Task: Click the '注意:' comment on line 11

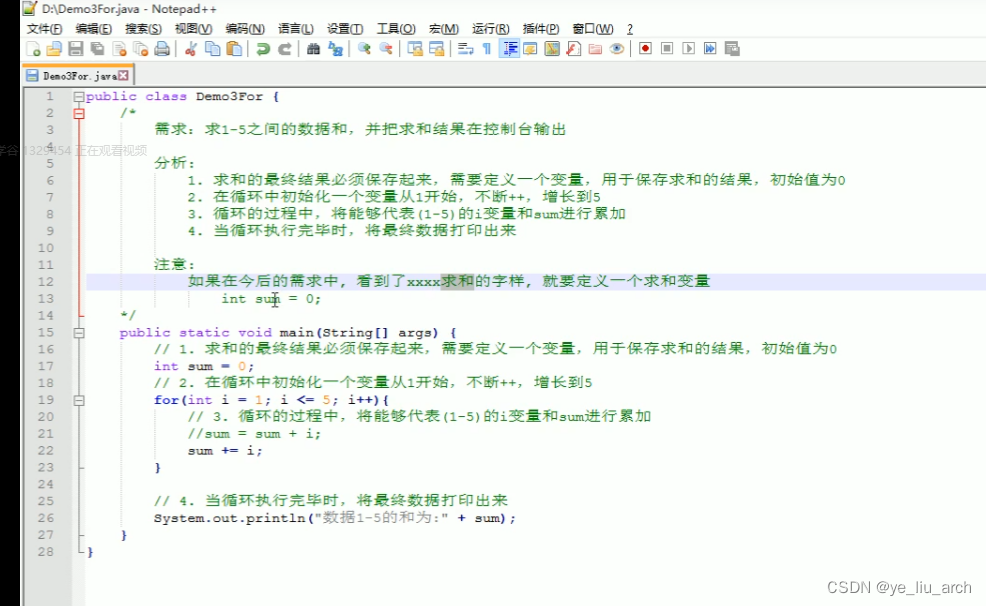Action: (175, 265)
